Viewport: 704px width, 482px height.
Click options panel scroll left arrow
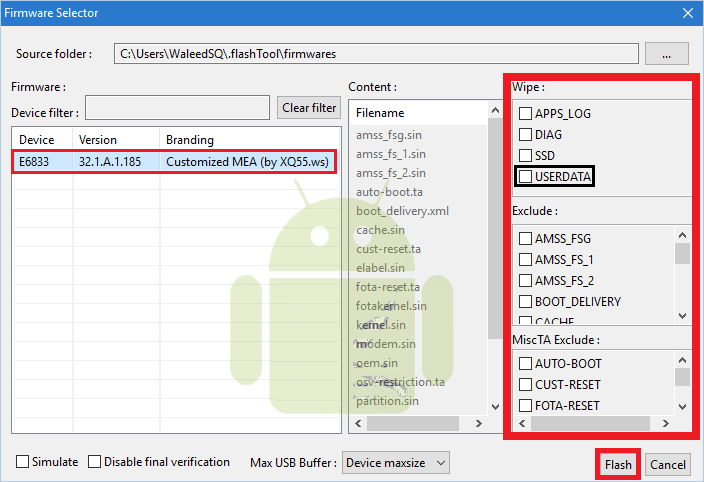(x=522, y=423)
